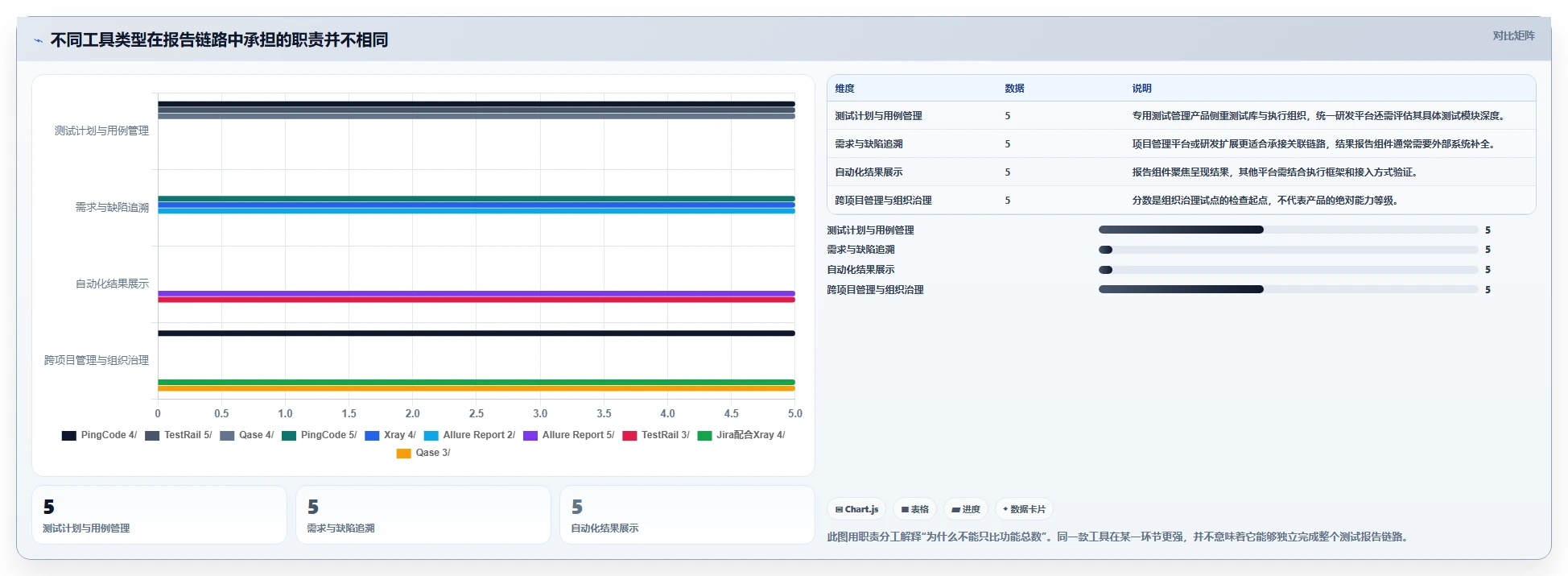Click chart y-axis label 需求与缺陷追溯
Screen dimensions: 1568x576
click(x=112, y=207)
